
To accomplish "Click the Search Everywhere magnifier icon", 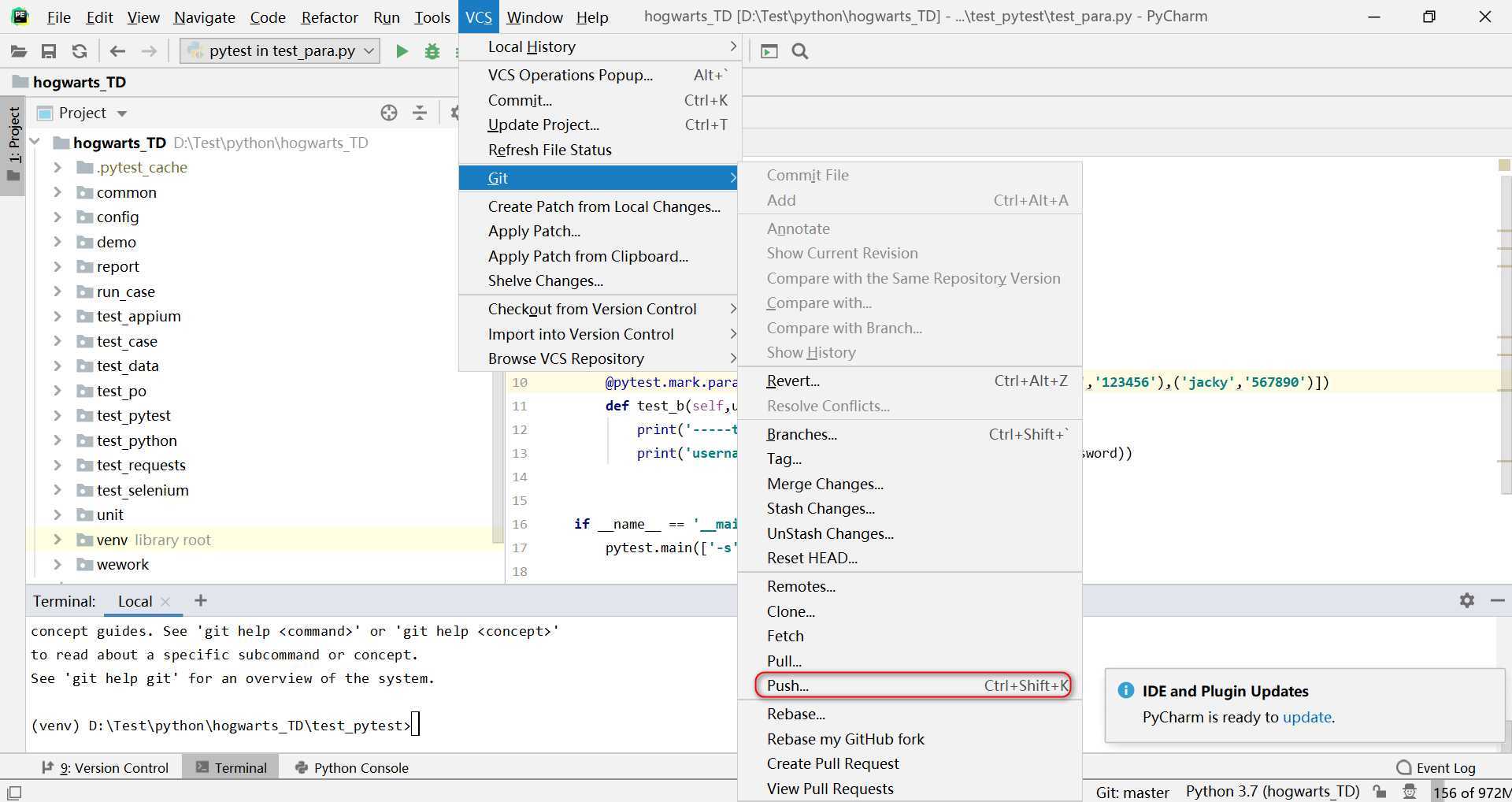I will pos(800,51).
